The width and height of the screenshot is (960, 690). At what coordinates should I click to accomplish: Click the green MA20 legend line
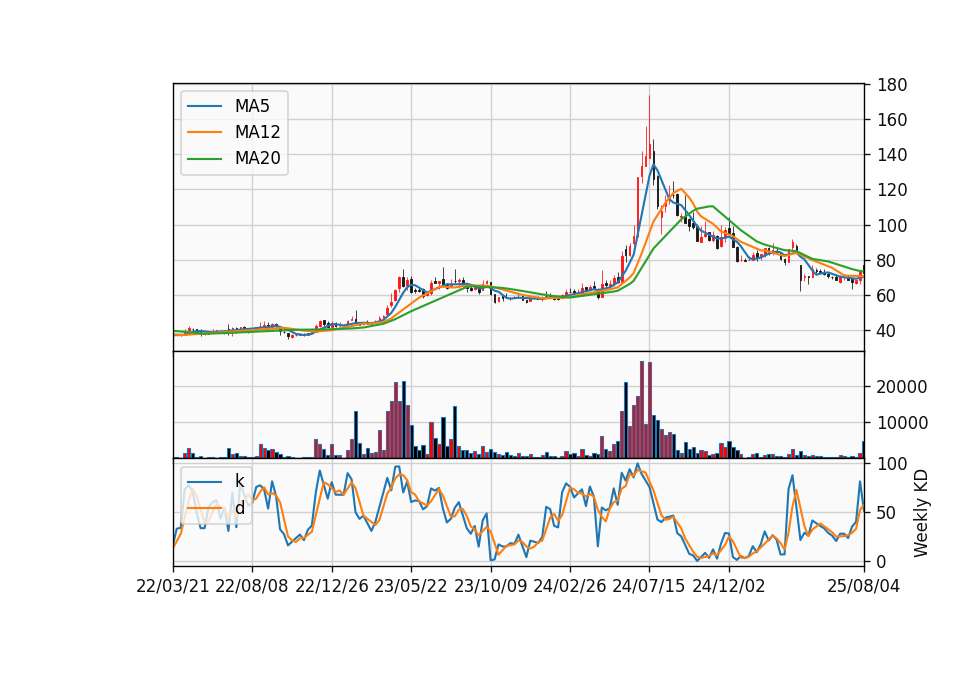click(x=204, y=159)
